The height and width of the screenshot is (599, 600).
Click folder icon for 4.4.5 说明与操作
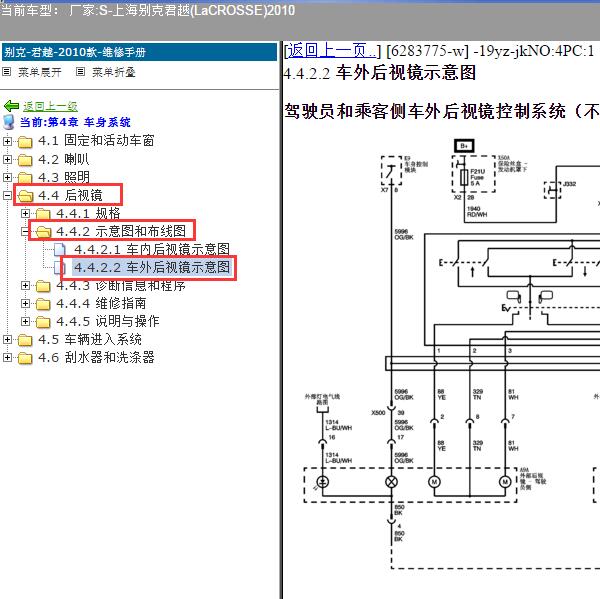(43, 322)
